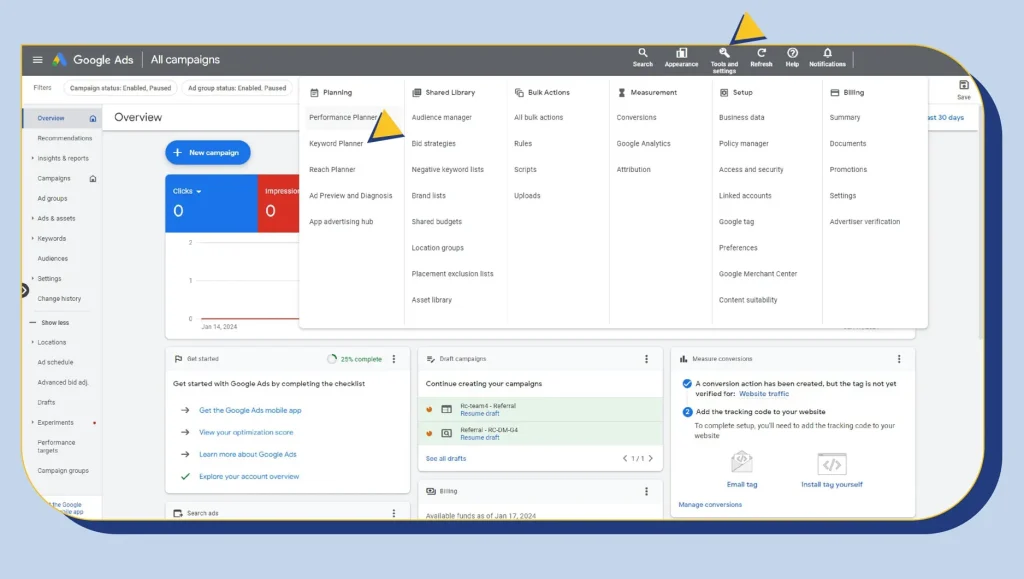Viewport: 1024px width, 579px height.
Task: Expand Insights & reports section
Action: (x=33, y=159)
